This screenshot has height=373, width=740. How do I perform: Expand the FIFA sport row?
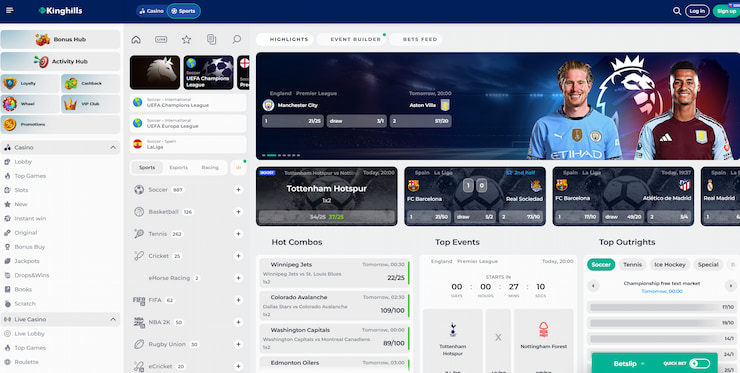[x=238, y=300]
